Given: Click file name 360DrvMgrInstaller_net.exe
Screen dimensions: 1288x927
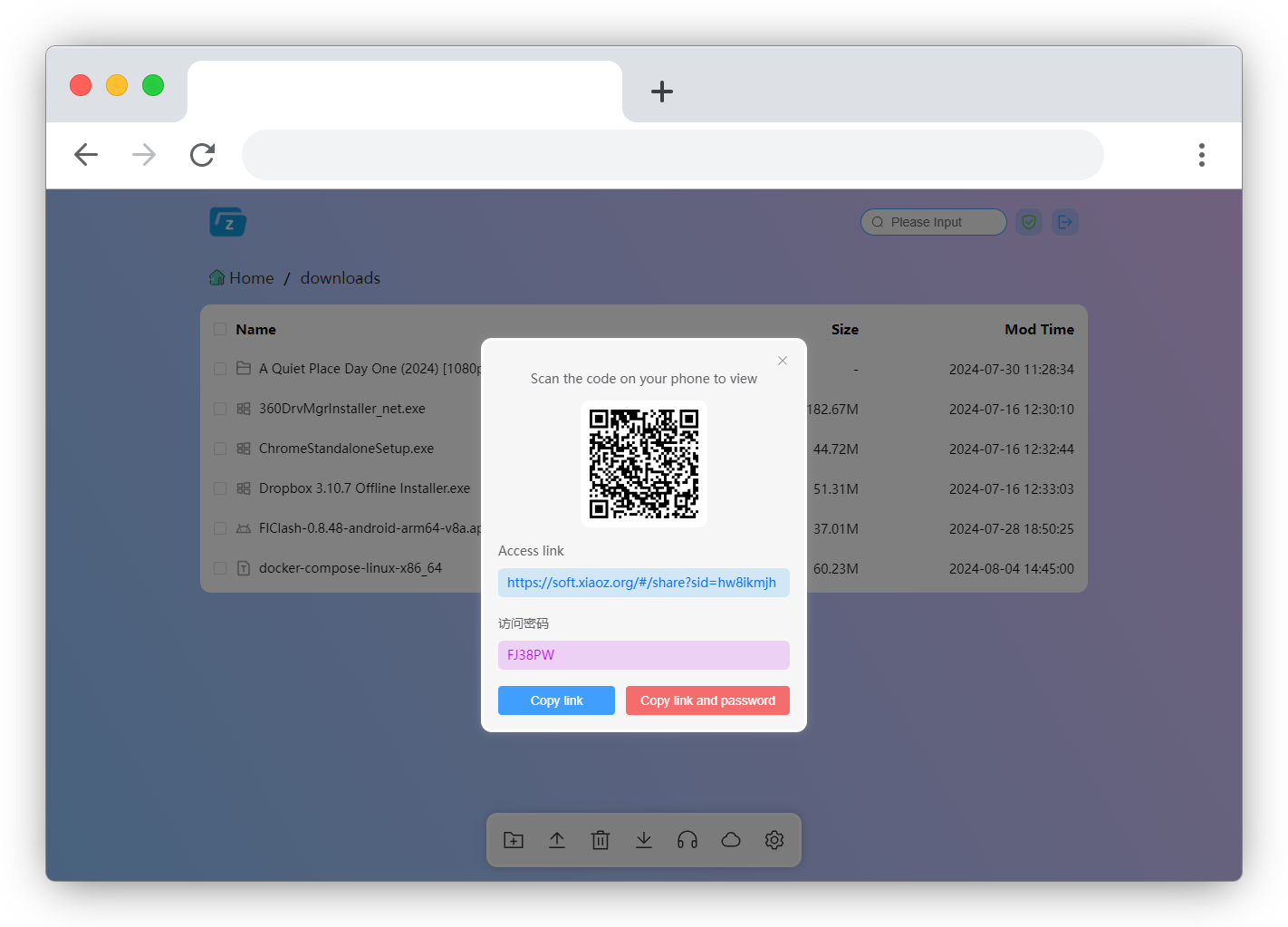Looking at the screenshot, I should [342, 409].
